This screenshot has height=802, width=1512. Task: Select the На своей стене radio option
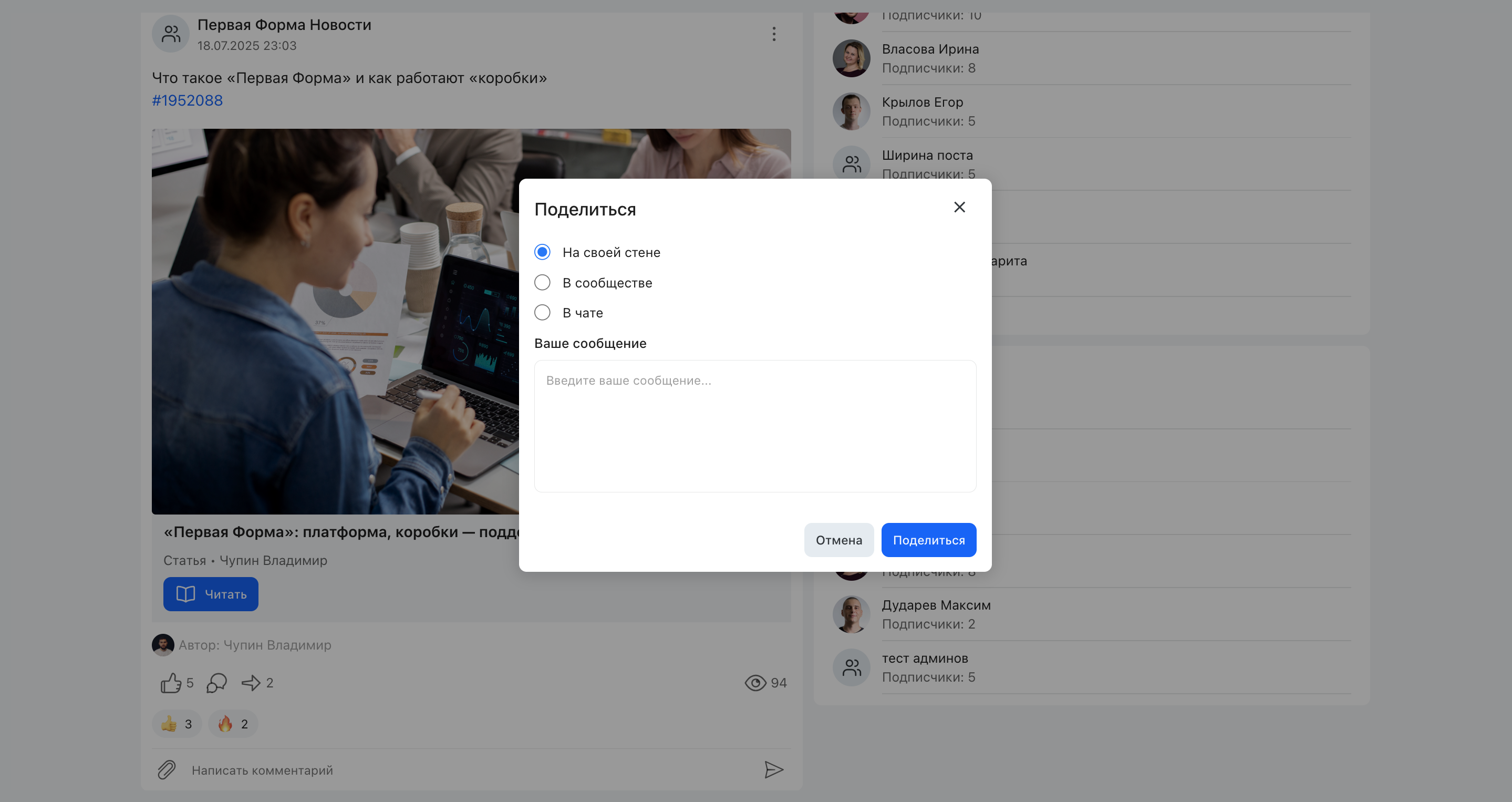pyautogui.click(x=542, y=252)
